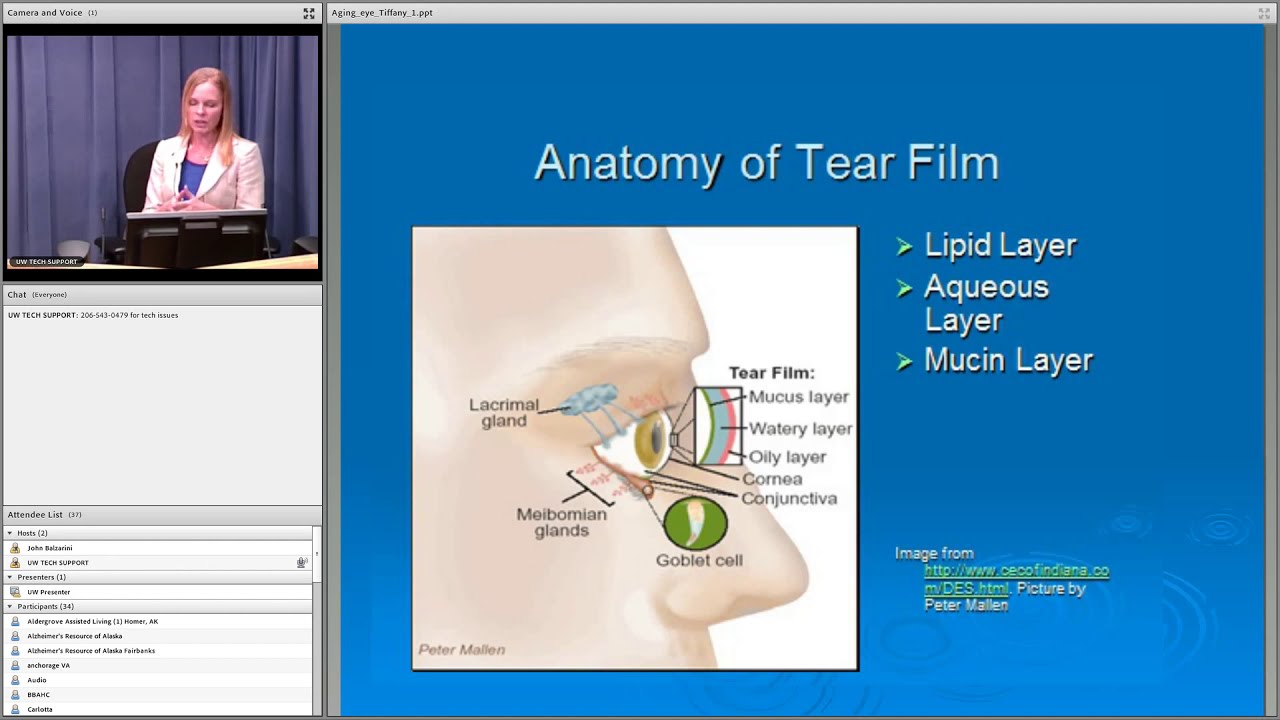Click participant icon beside Alzheimer's Resource of Alaska
The height and width of the screenshot is (720, 1280).
pyautogui.click(x=15, y=636)
